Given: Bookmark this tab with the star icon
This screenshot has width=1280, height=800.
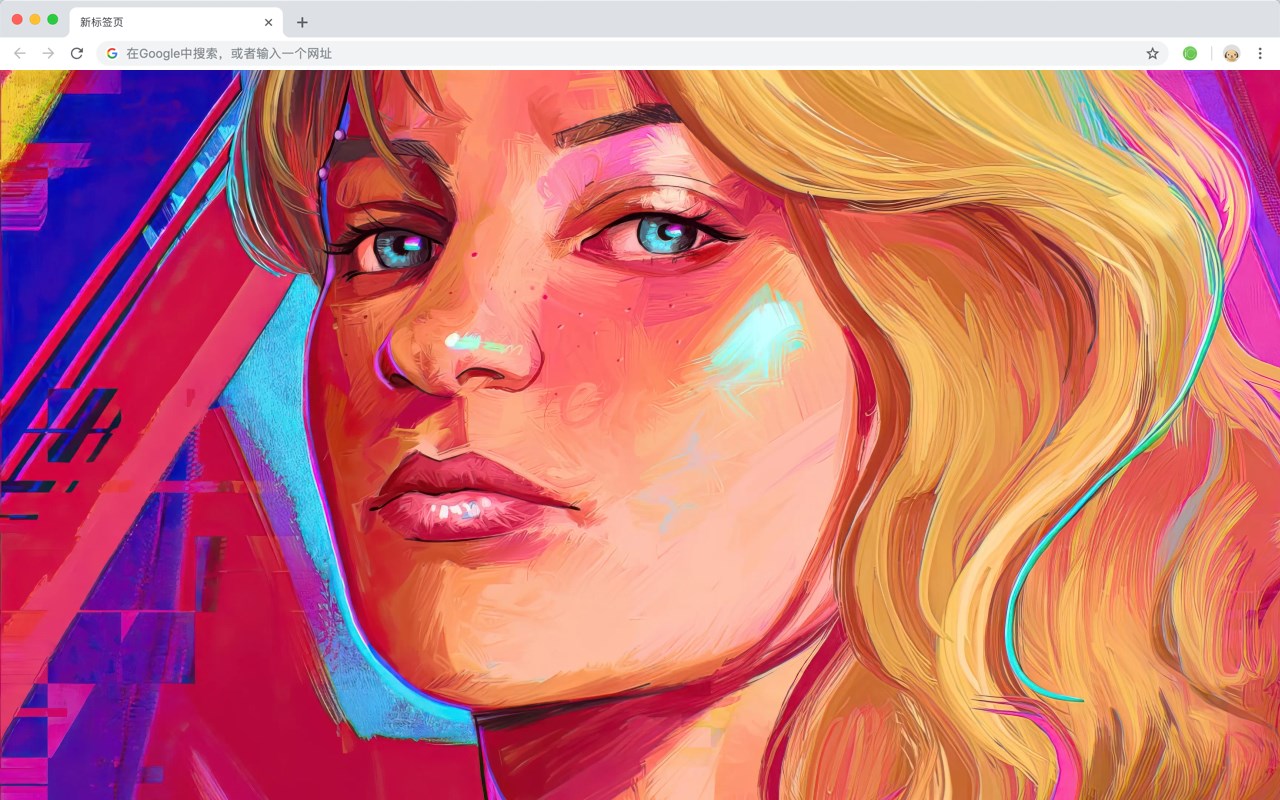Looking at the screenshot, I should 1152,53.
